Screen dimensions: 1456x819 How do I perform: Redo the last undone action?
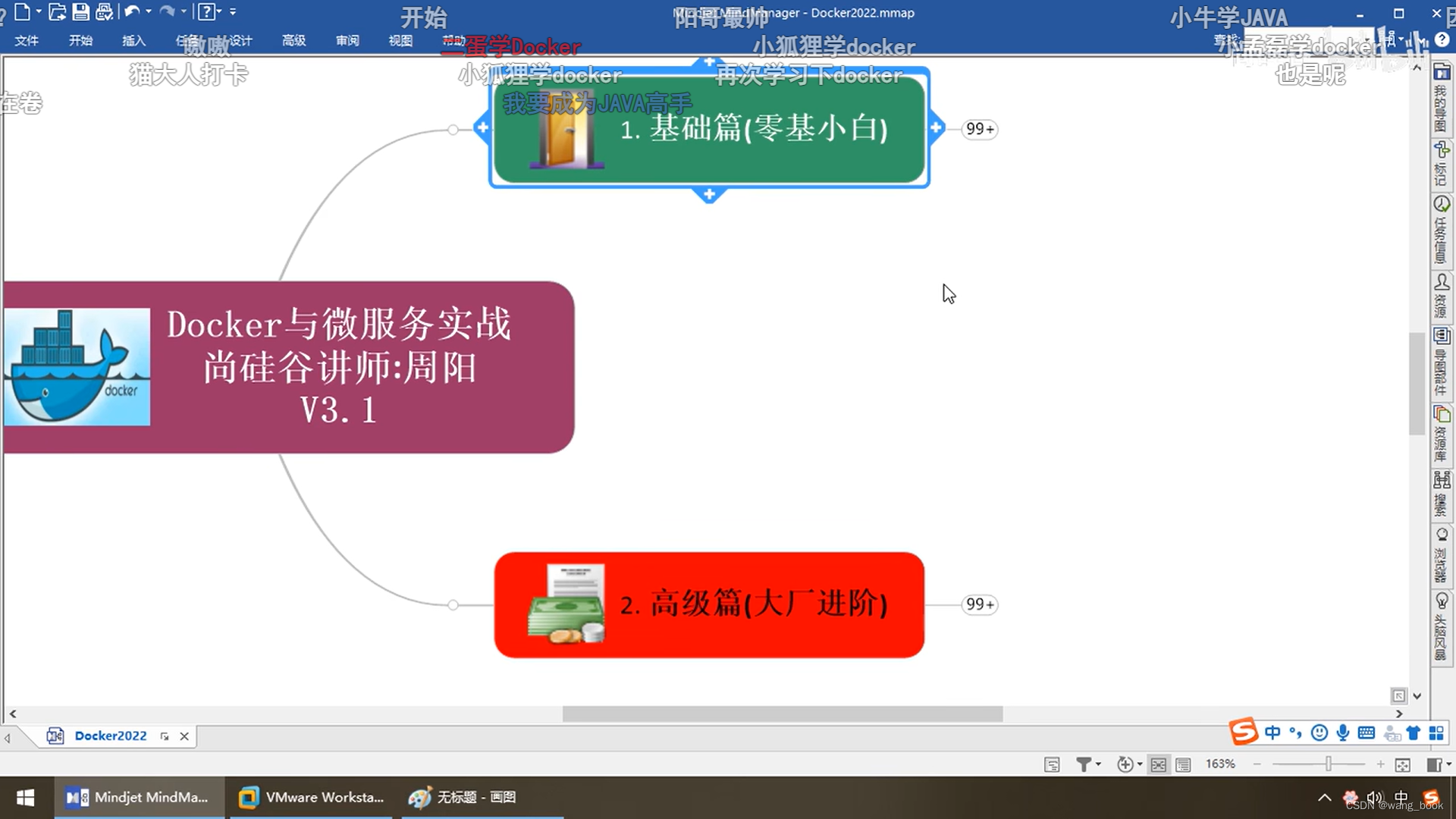point(168,11)
